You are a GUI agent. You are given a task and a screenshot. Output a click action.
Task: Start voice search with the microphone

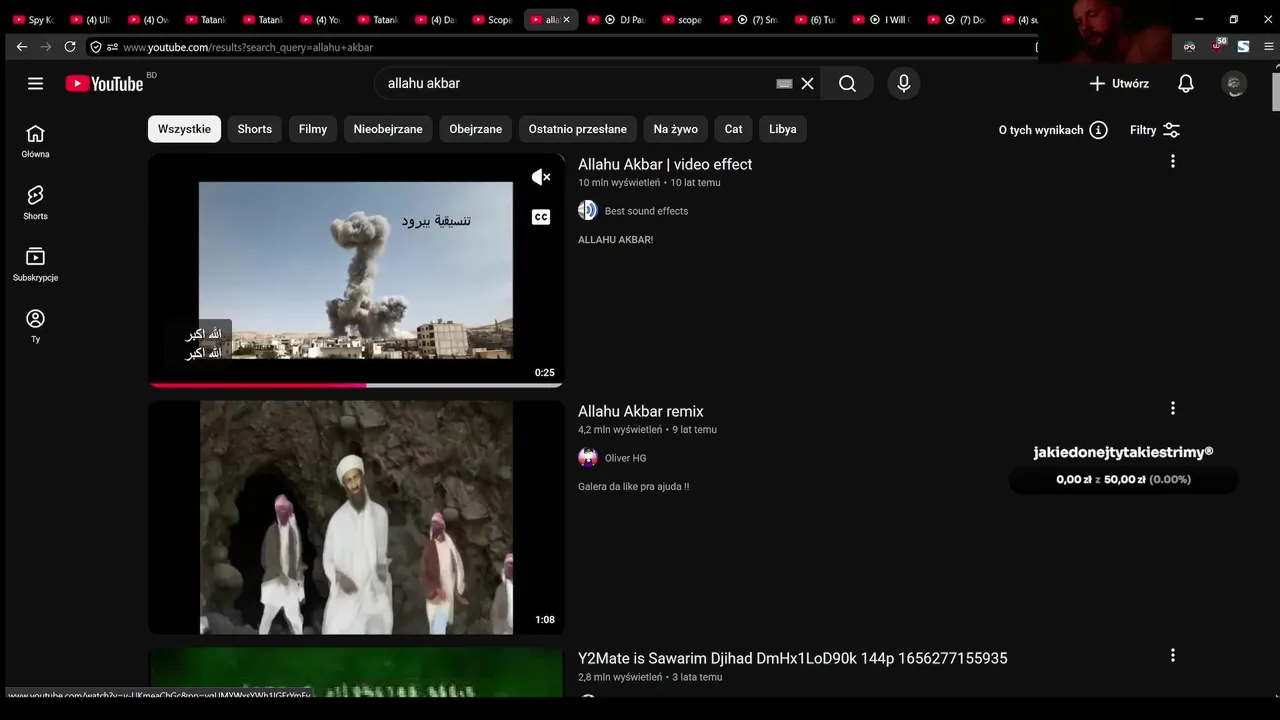[x=904, y=84]
